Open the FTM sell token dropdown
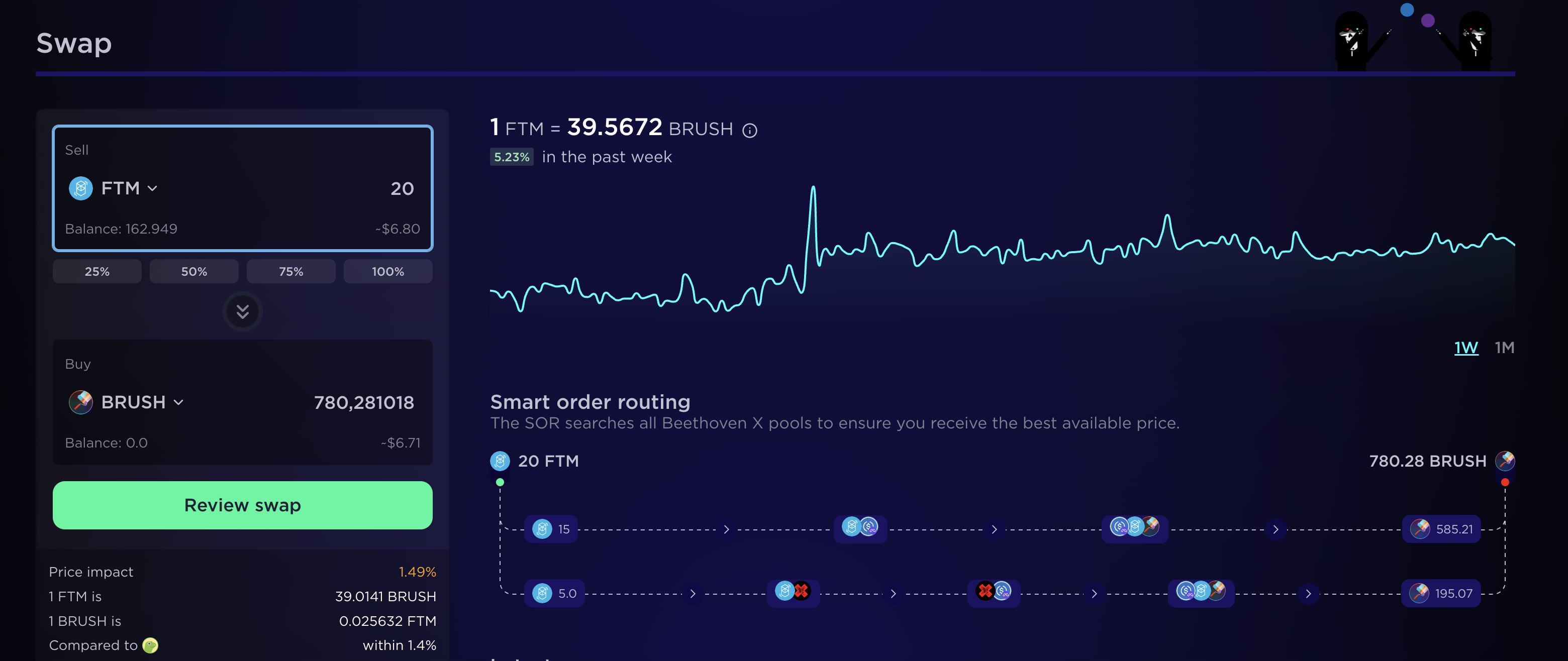Screen dimensions: 1568x661 (x=129, y=188)
